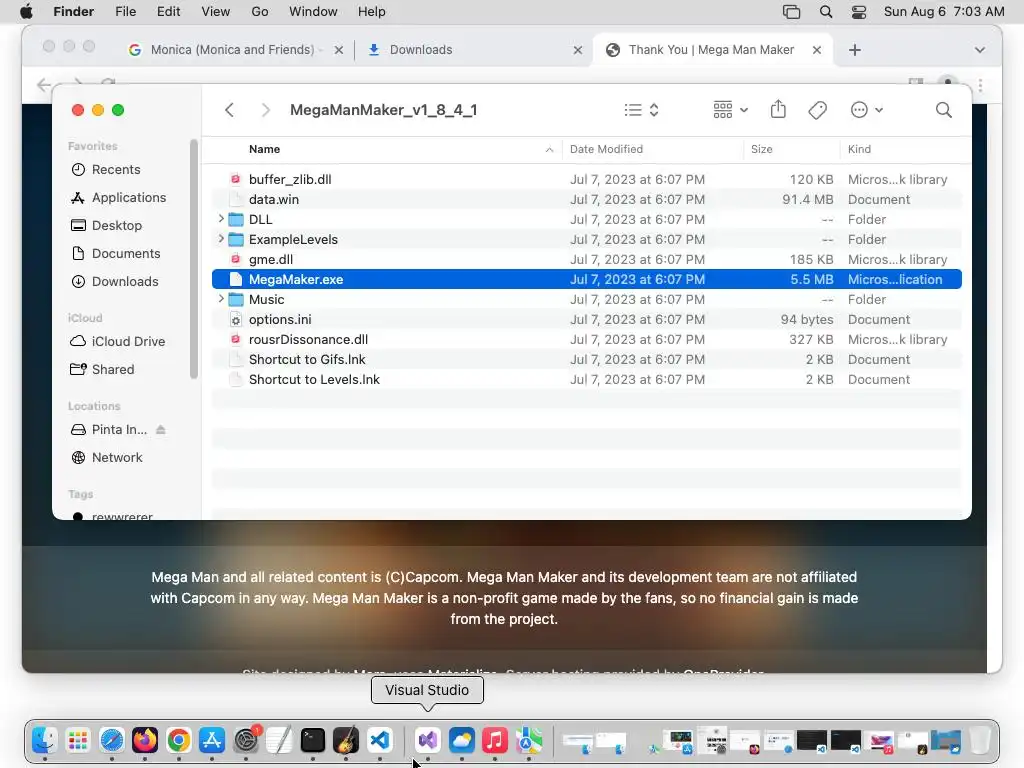Viewport: 1024px width, 768px height.
Task: Open the Window menu
Action: 313,12
